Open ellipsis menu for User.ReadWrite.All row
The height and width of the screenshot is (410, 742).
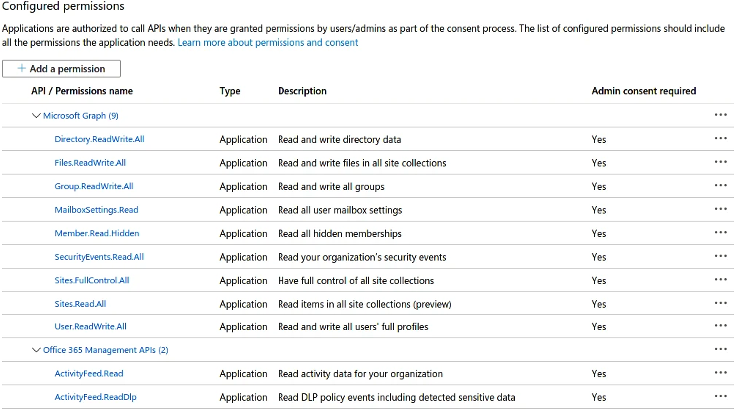(x=720, y=326)
